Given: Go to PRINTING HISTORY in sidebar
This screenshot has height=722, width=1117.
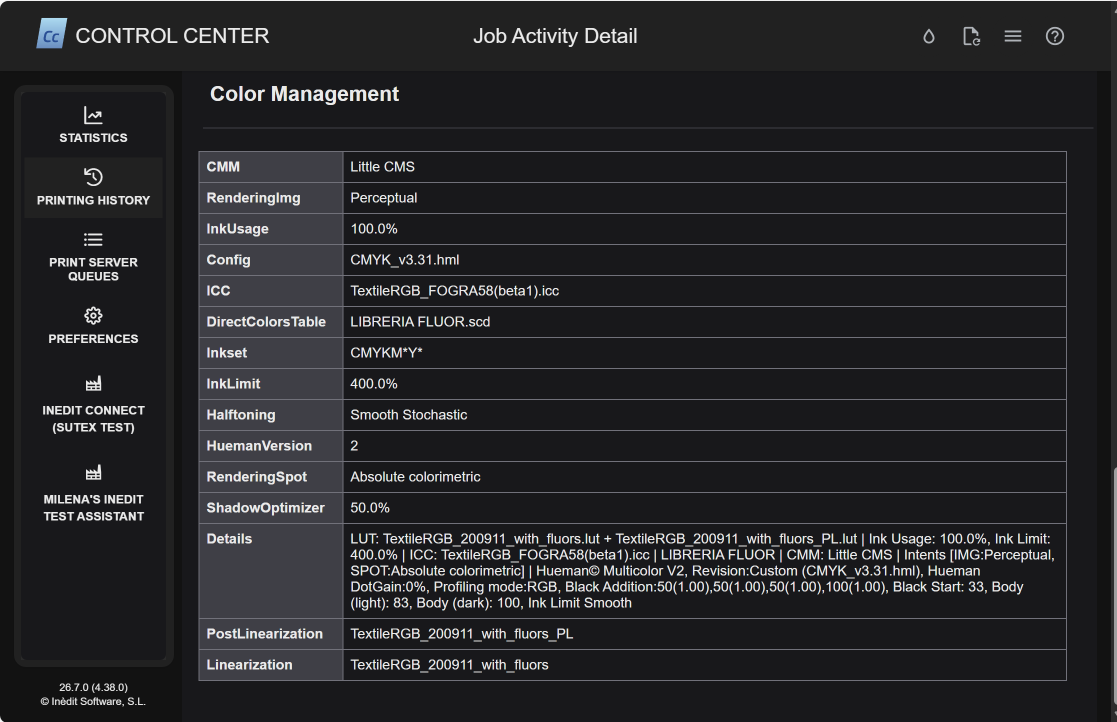Looking at the screenshot, I should pos(93,188).
